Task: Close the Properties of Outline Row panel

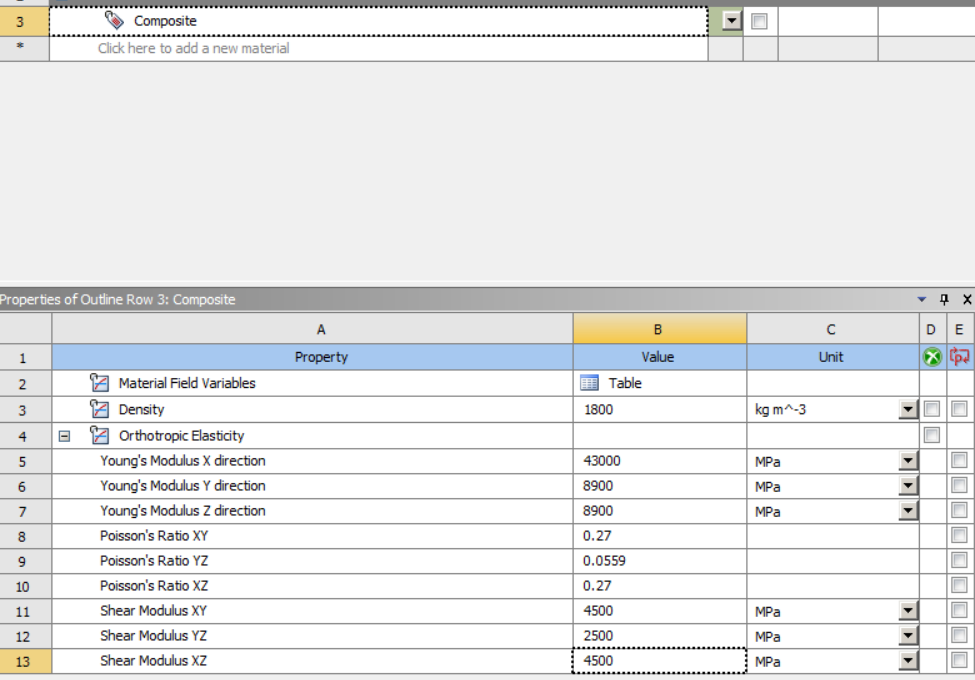Action: [966, 300]
